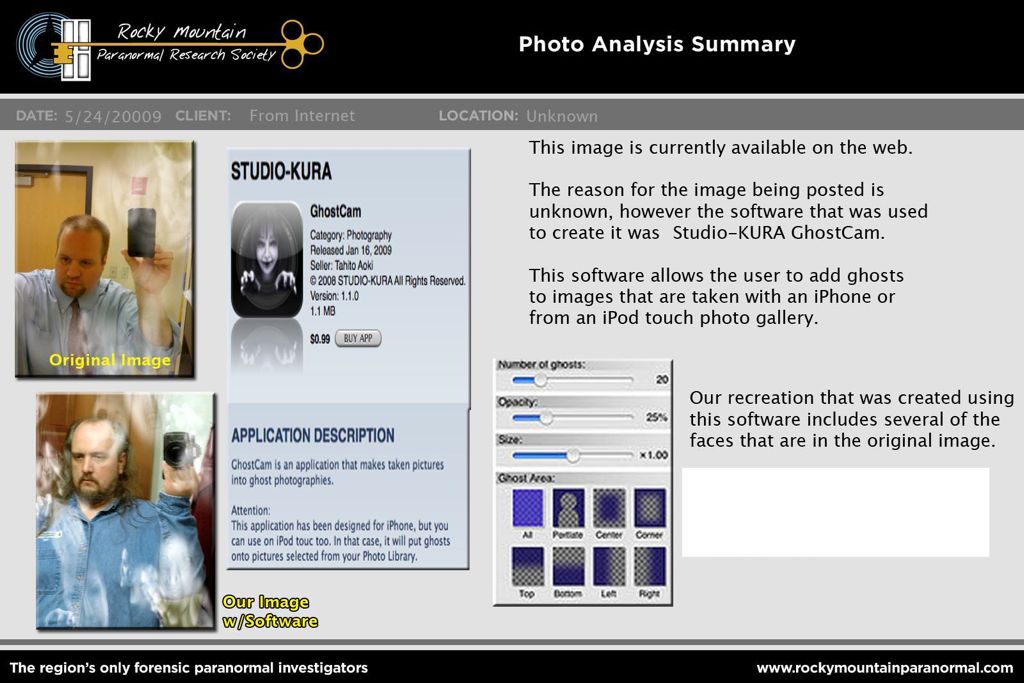Click the Size slider handle

pyautogui.click(x=573, y=455)
